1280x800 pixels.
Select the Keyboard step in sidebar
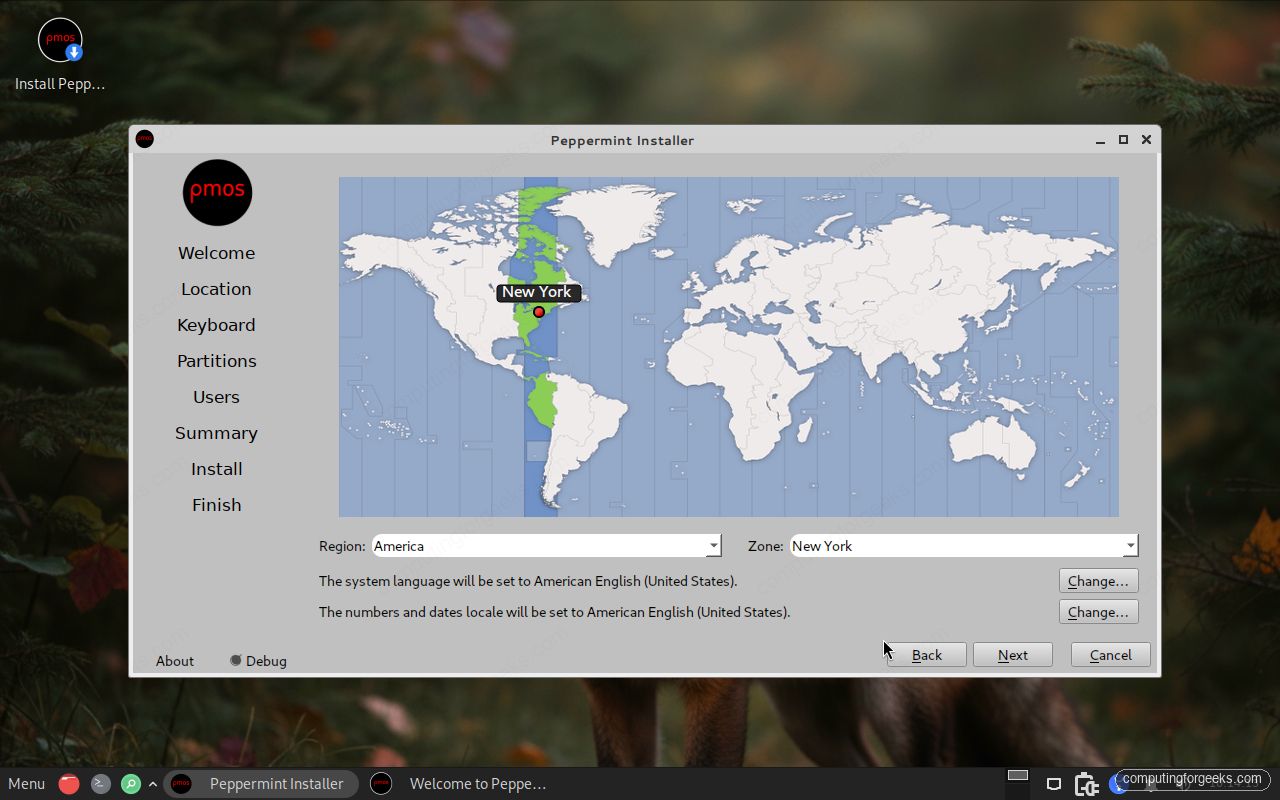[217, 325]
